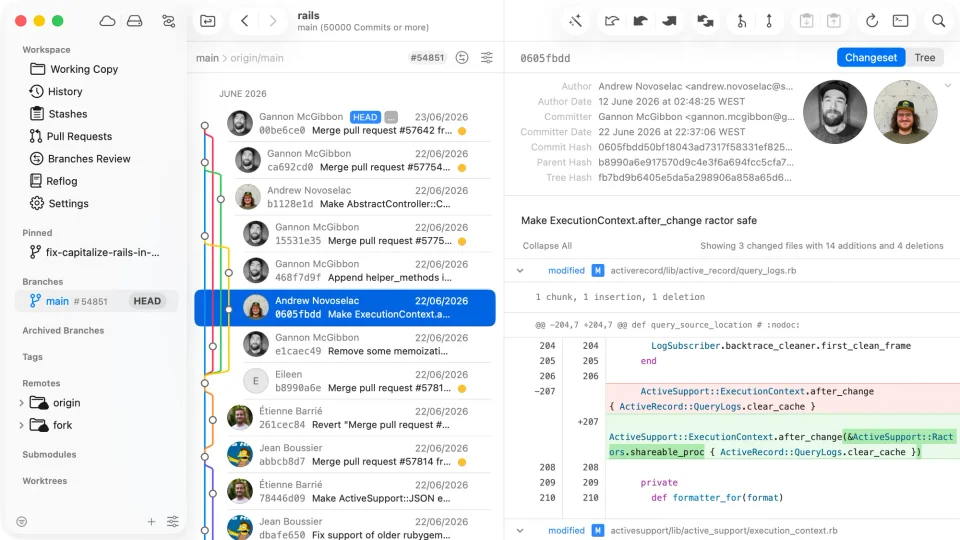
Task: Go forward with the right arrow
Action: click(x=273, y=21)
